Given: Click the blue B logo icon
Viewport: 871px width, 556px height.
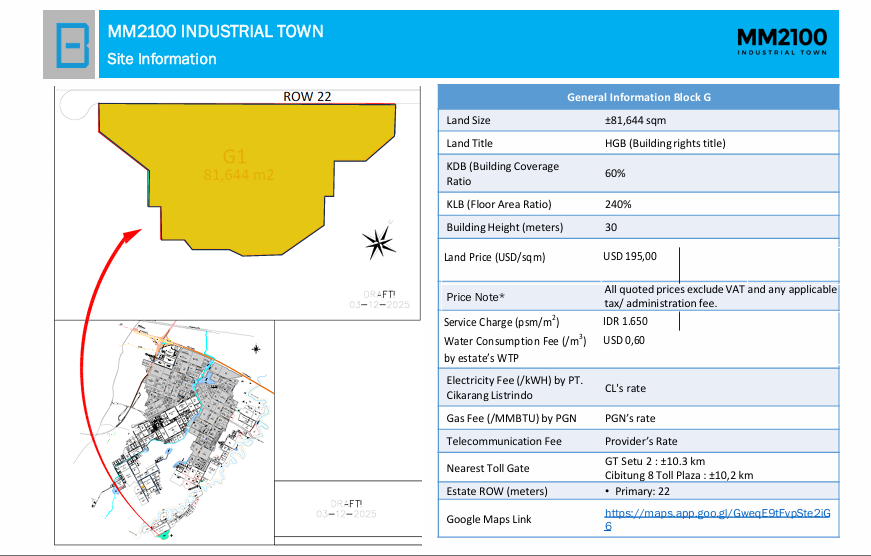Looking at the screenshot, I should coord(72,45).
